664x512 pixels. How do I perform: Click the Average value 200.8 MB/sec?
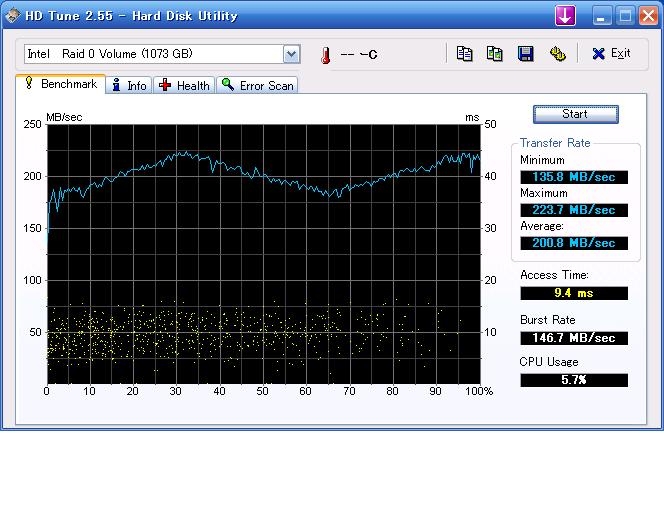(574, 243)
